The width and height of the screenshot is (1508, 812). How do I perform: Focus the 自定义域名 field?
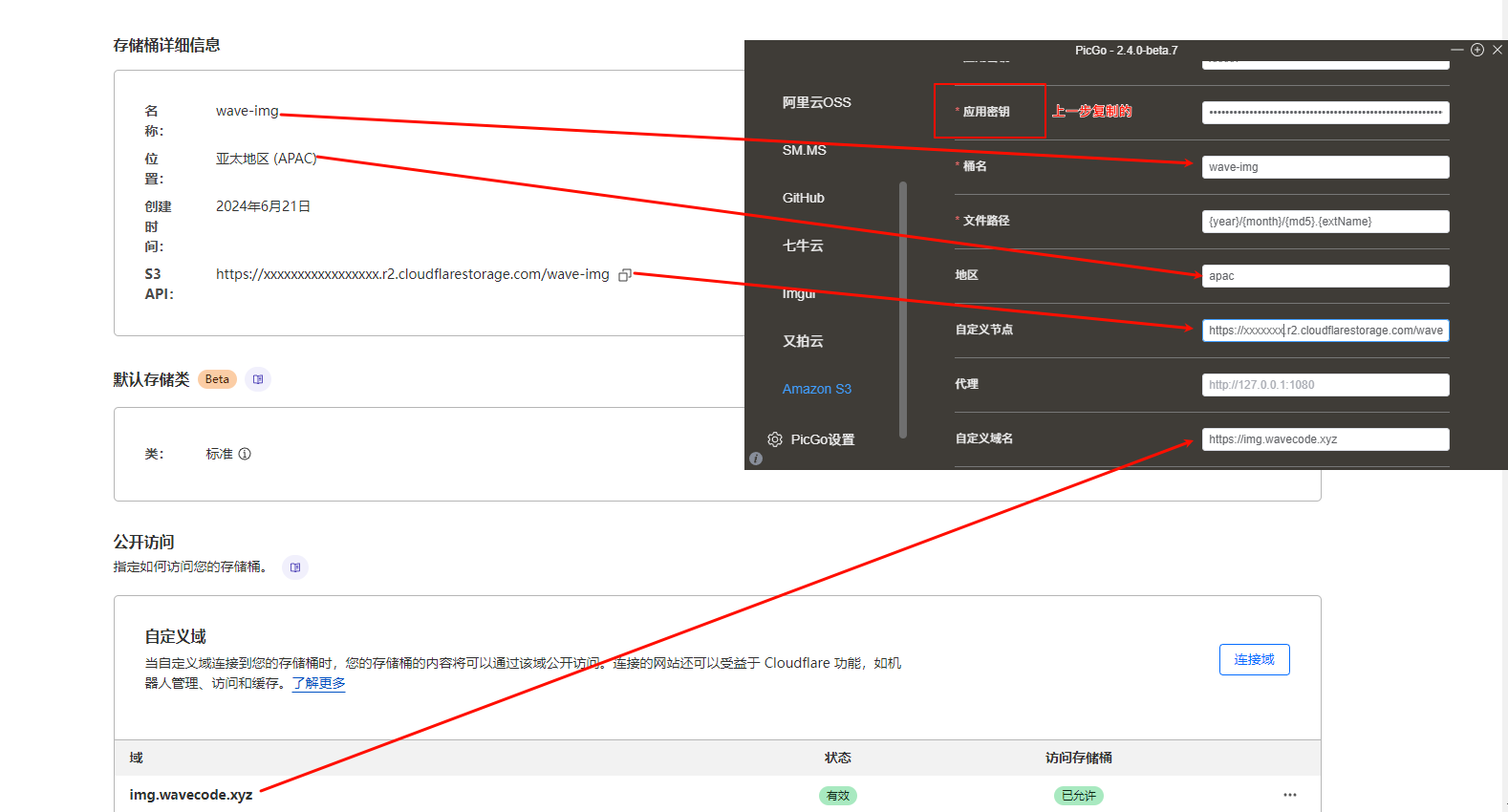pyautogui.click(x=1325, y=439)
